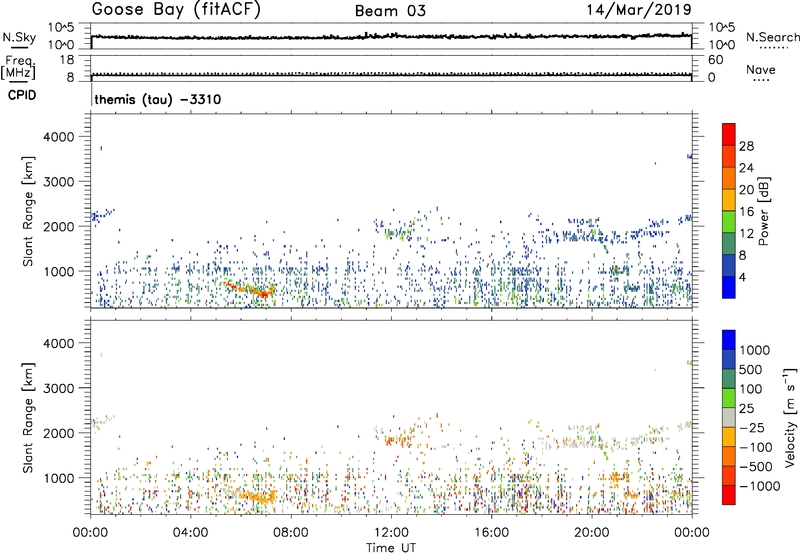Click the "Slant Range [km]" label of the power panel
This screenshot has width=800, height=554.
(x=28, y=211)
